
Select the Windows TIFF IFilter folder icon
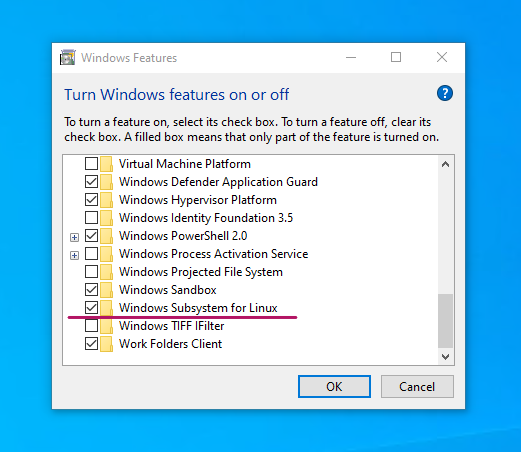click(106, 326)
